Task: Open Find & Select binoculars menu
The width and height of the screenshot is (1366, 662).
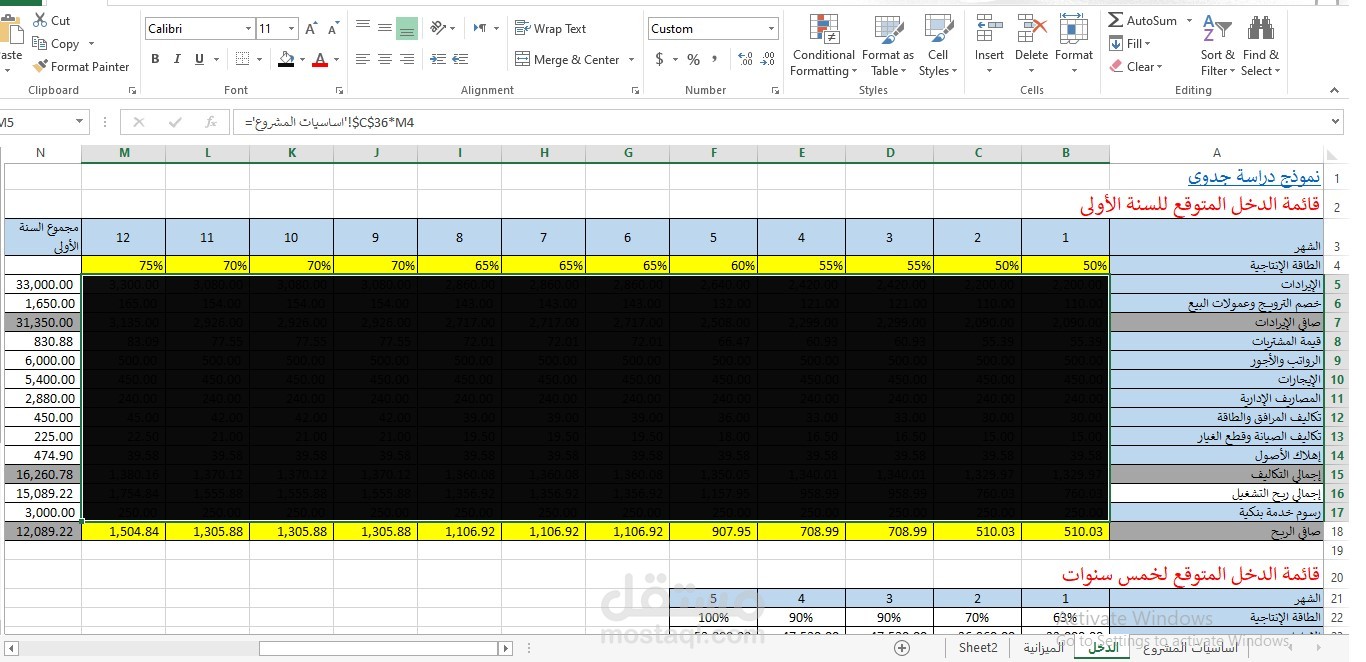Action: [1260, 46]
